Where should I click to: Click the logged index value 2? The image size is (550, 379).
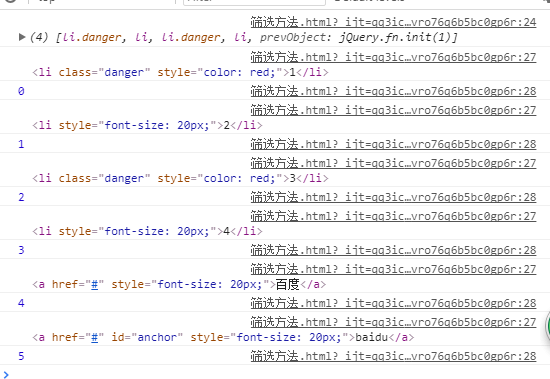point(21,197)
